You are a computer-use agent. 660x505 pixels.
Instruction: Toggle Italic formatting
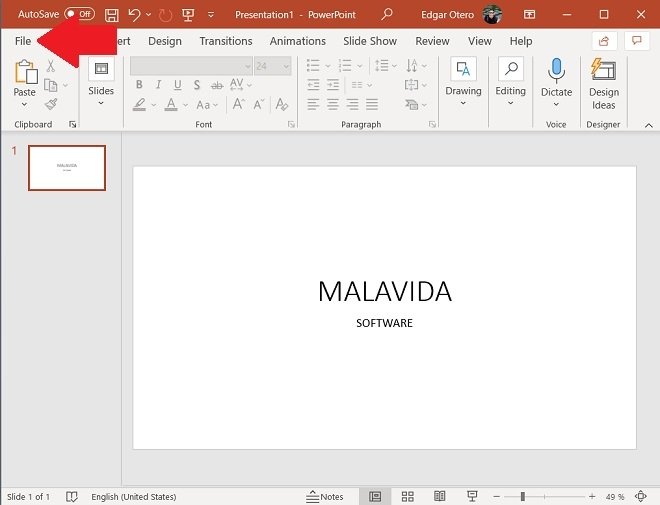coord(158,85)
